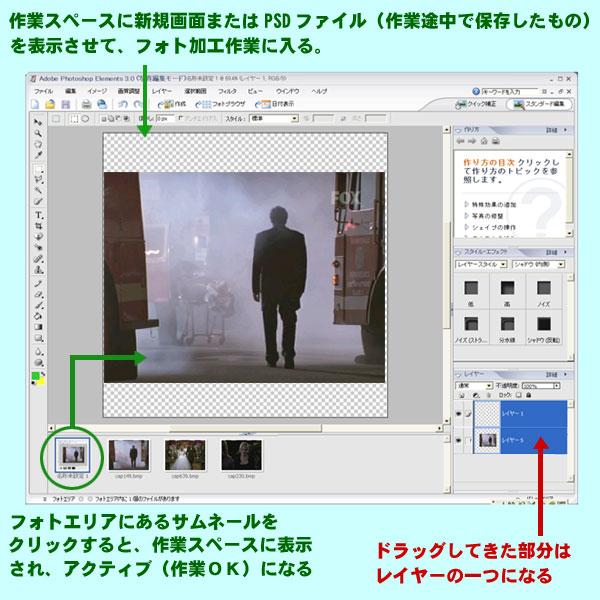
Task: Click the フォトブラウザ button
Action: (220, 104)
